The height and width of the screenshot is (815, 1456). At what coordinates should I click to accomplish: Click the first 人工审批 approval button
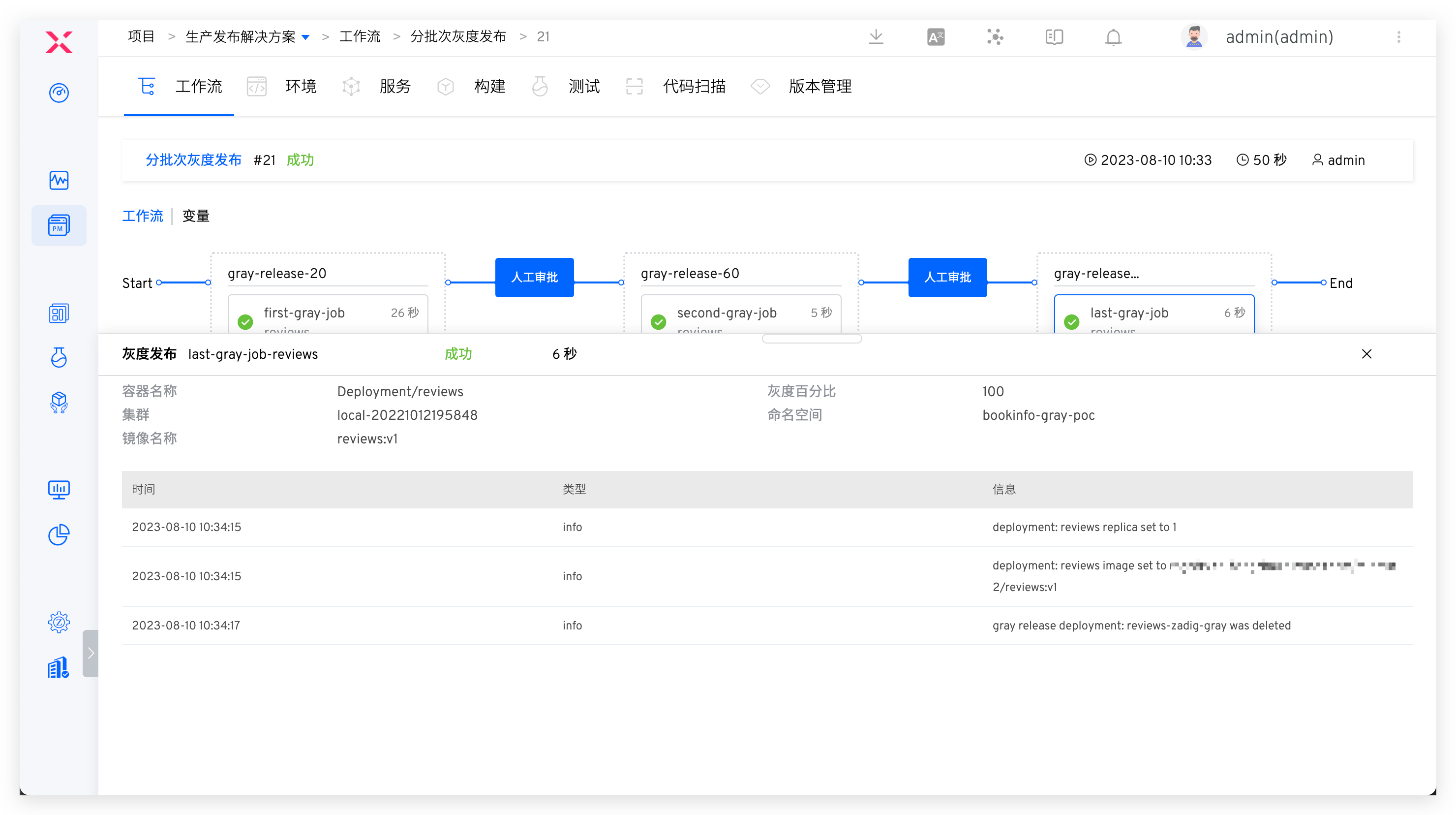pos(534,277)
